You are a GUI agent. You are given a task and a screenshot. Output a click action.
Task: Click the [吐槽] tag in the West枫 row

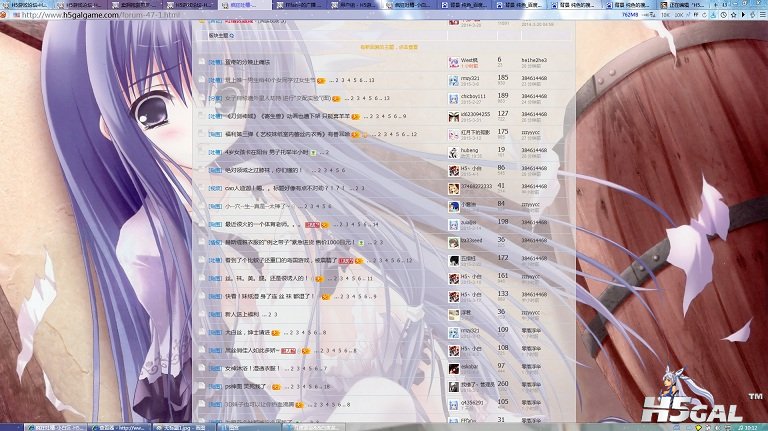click(216, 62)
